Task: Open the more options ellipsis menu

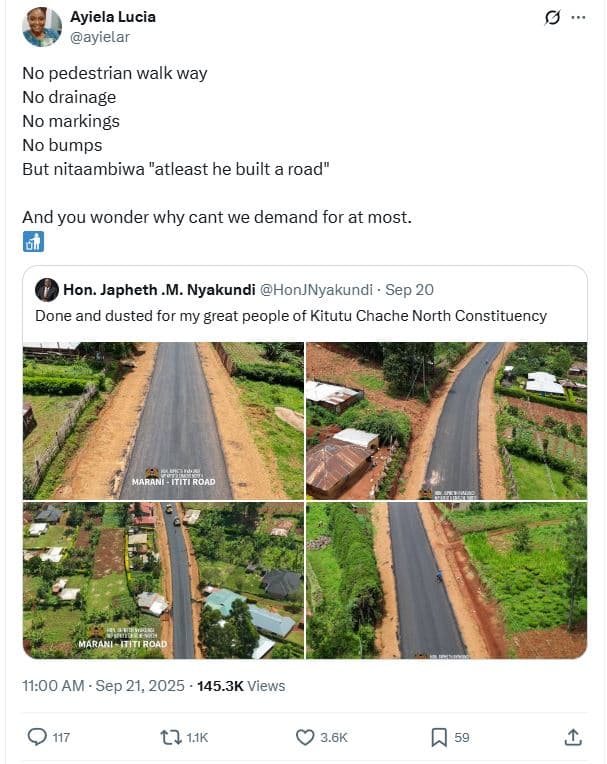Action: pos(578,18)
